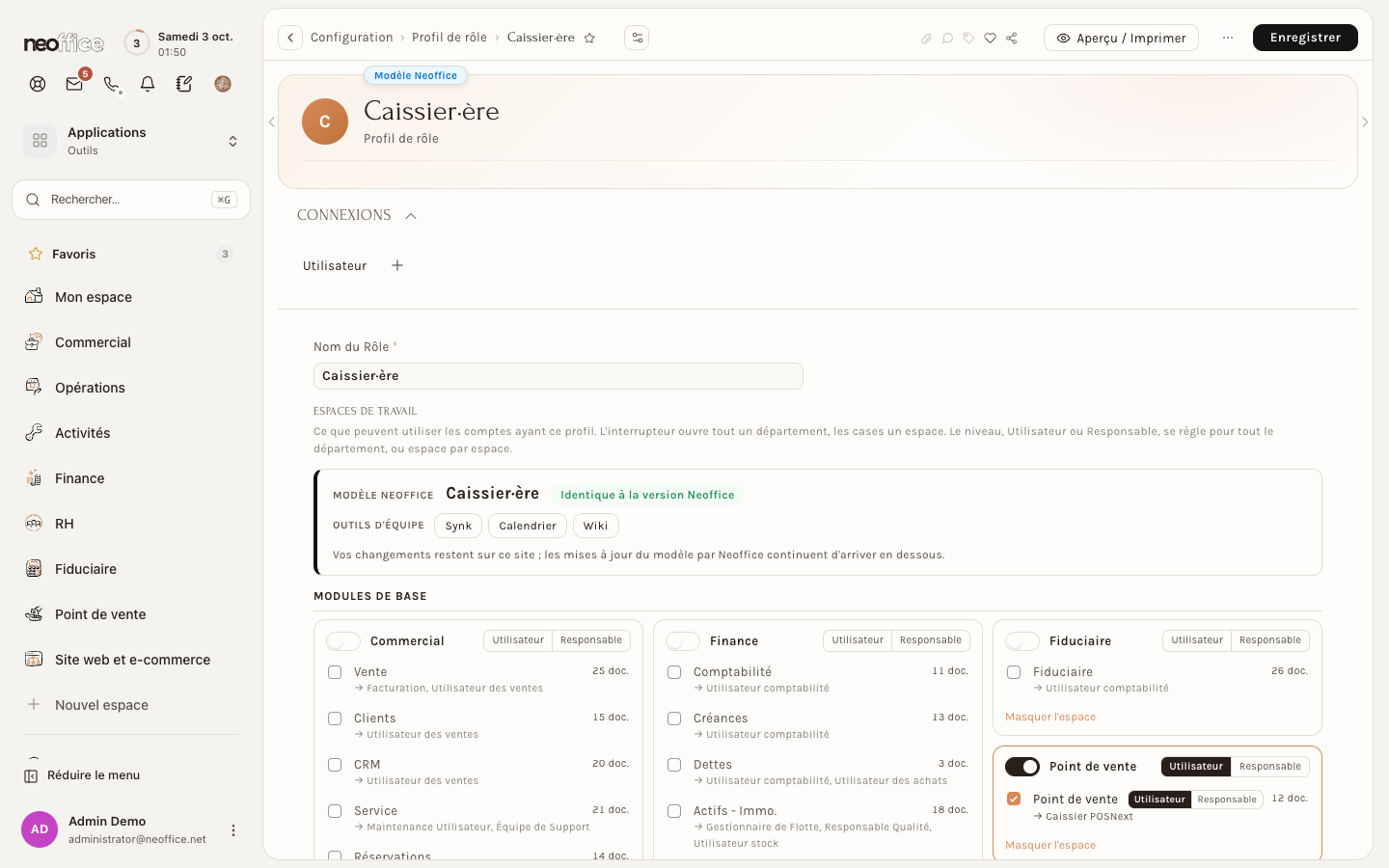Check the Créances workspace checkbox
The width and height of the screenshot is (1389, 868).
(x=674, y=719)
